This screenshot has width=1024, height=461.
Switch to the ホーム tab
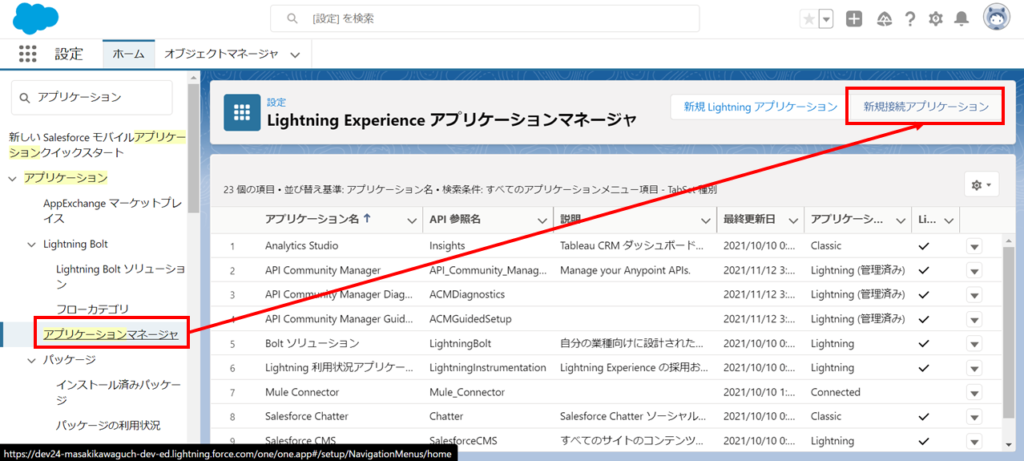tap(128, 54)
